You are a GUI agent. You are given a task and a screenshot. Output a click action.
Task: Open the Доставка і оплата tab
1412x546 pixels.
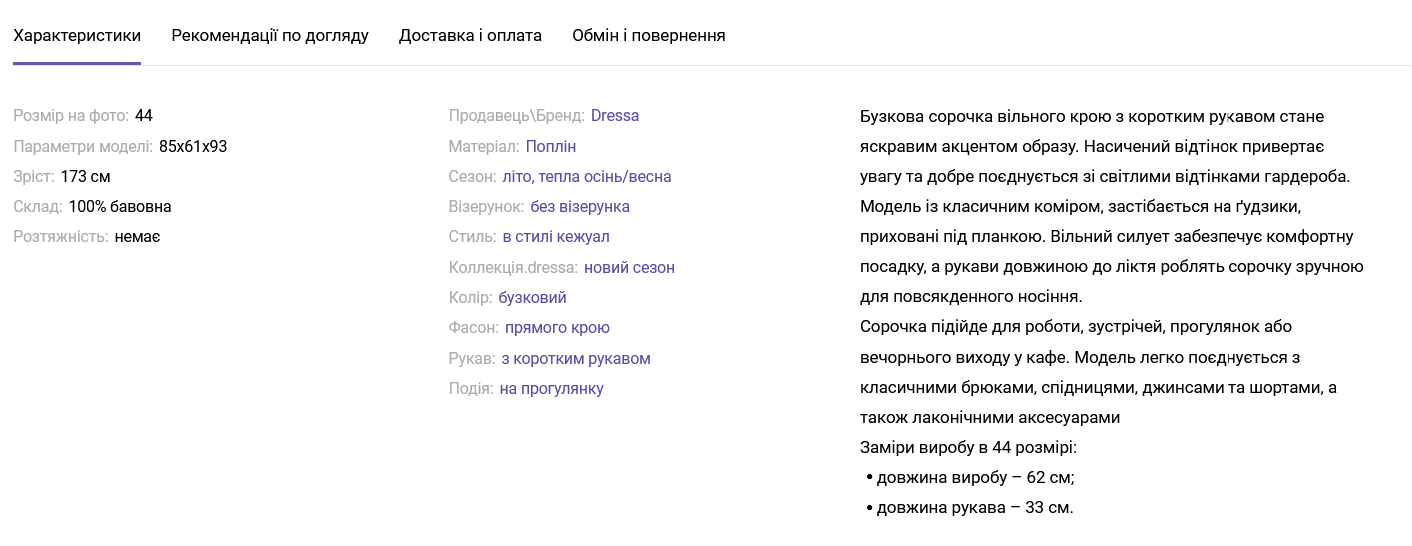click(x=470, y=36)
